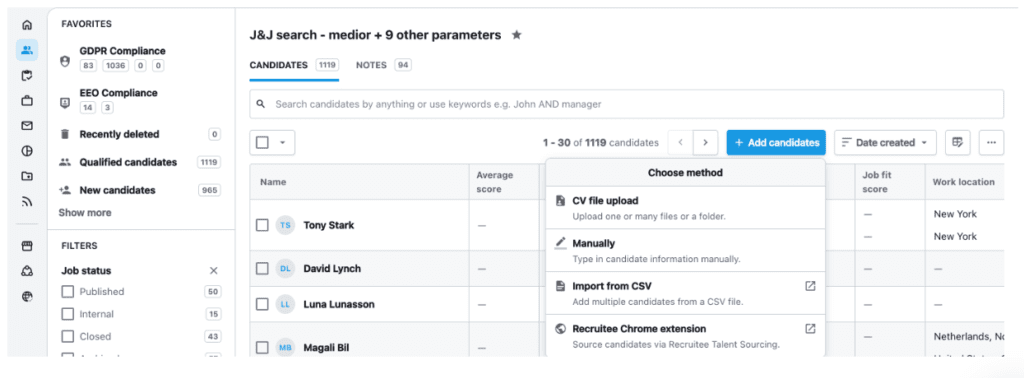This screenshot has width=1024, height=378.
Task: Click David Lynch's DL avatar
Action: click(285, 268)
